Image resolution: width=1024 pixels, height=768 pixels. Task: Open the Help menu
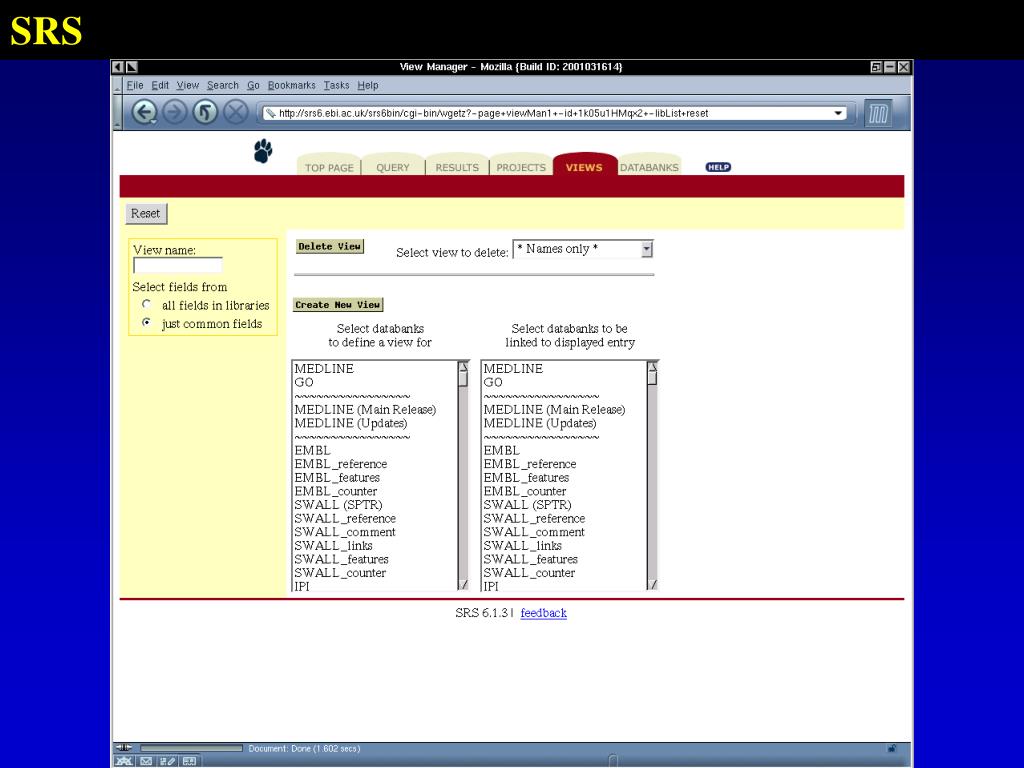[x=368, y=86]
